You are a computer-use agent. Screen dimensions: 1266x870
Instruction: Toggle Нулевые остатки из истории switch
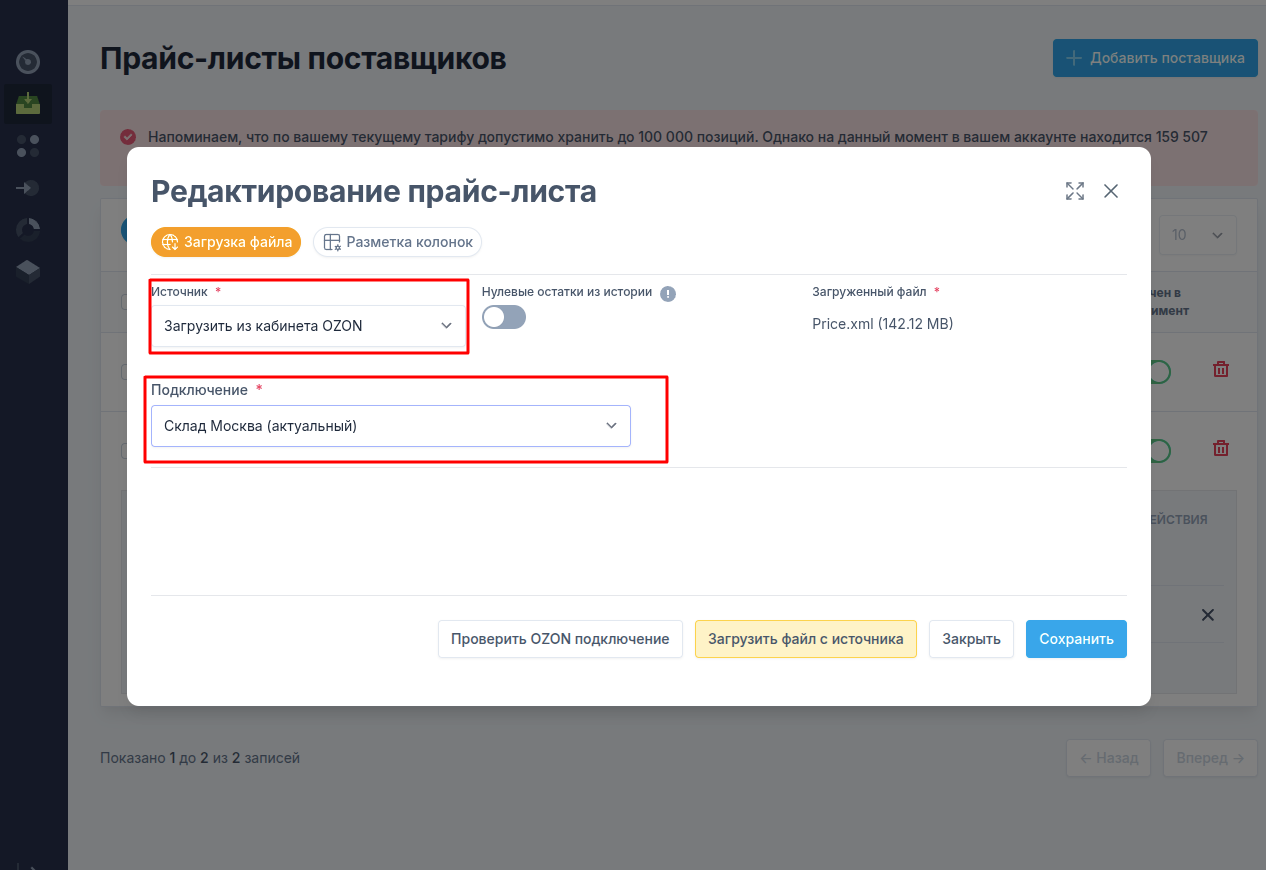pos(504,318)
